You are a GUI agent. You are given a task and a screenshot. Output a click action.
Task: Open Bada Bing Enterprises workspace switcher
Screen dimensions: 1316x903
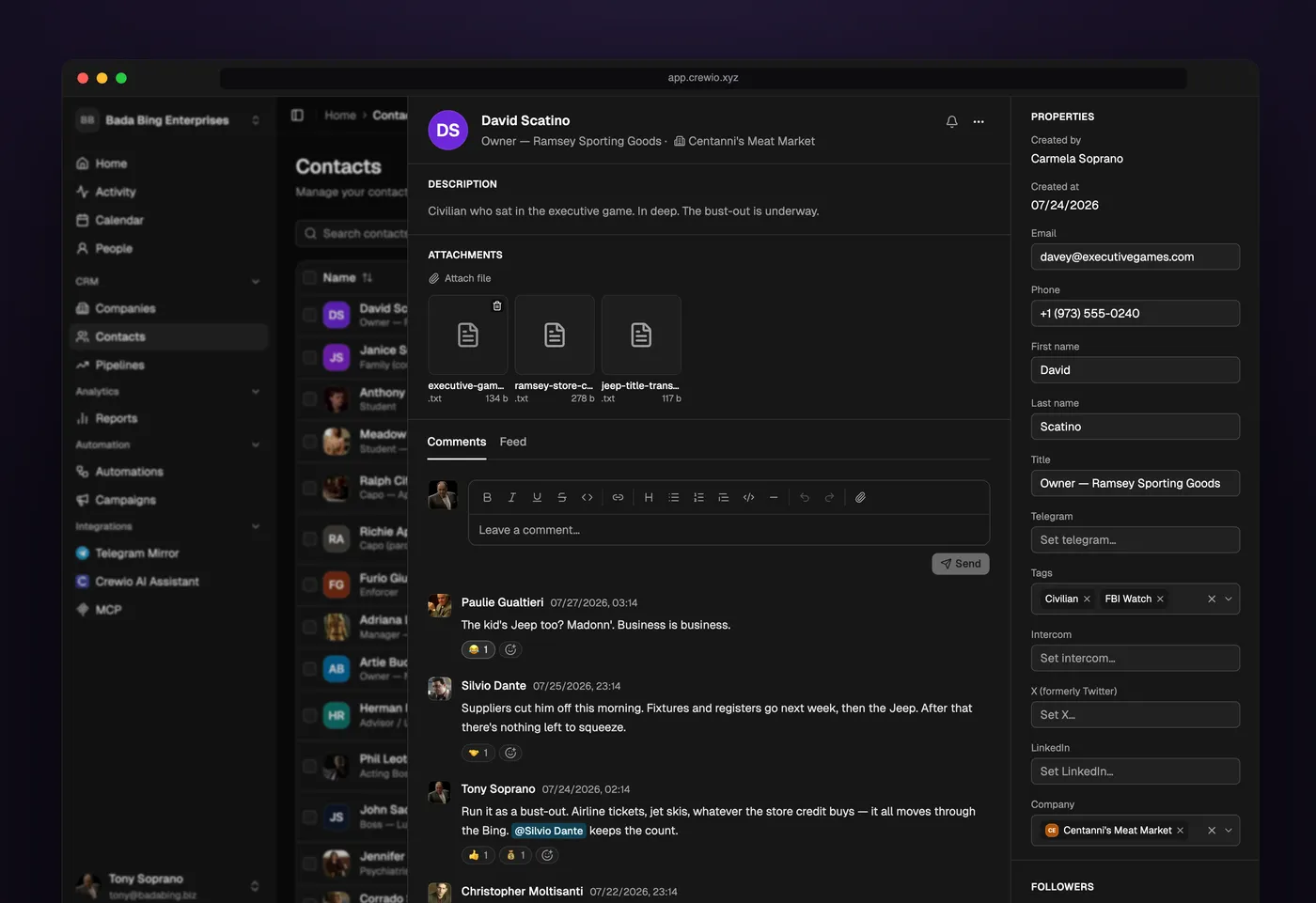coord(169,120)
